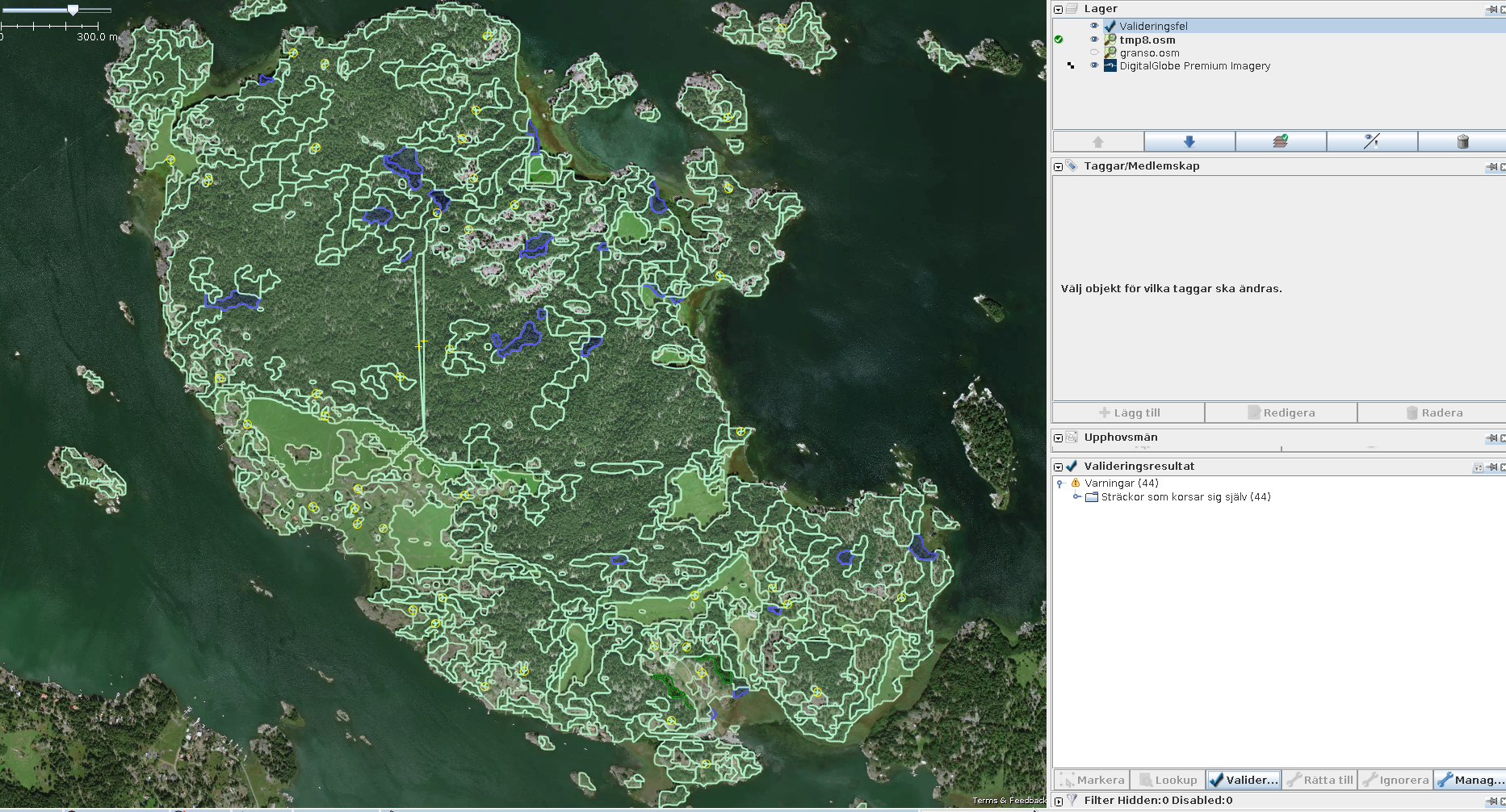Show the granso.osm layer via eye icon
This screenshot has width=1506, height=812.
pos(1094,53)
